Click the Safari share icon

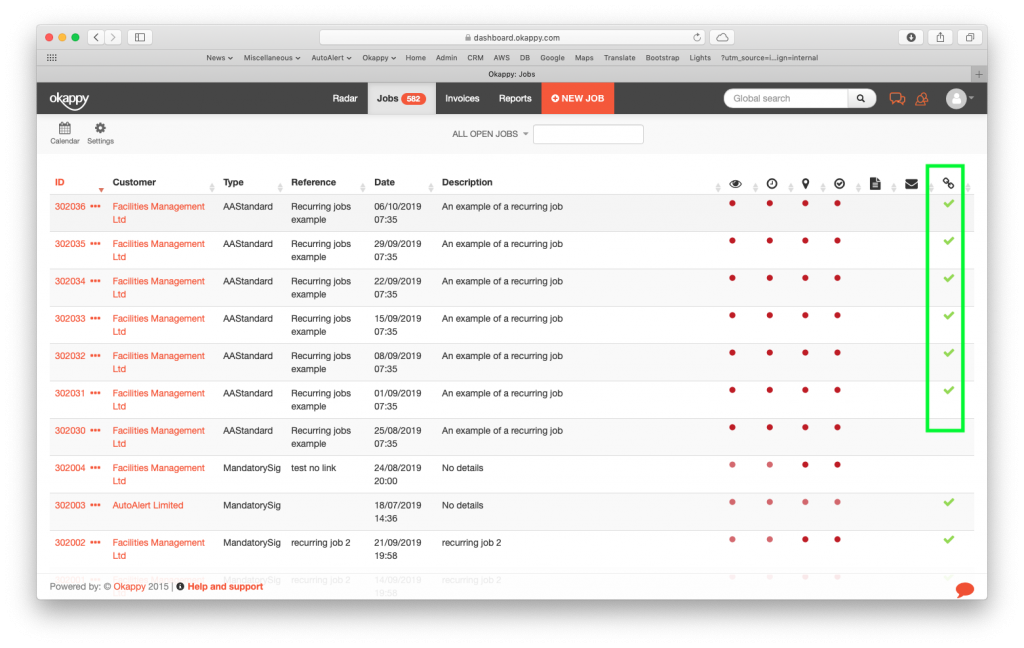[940, 37]
